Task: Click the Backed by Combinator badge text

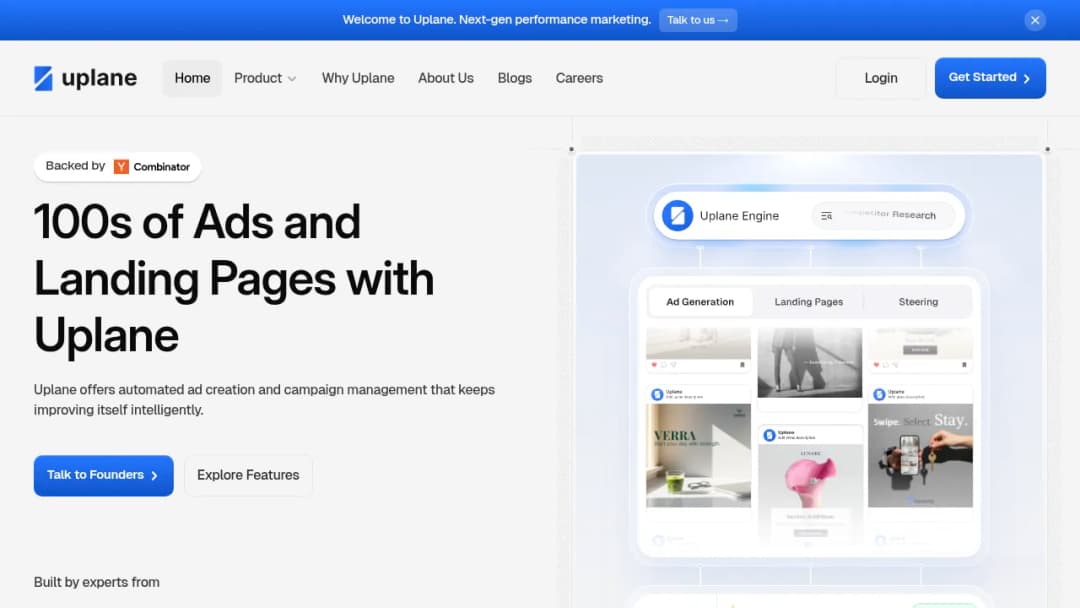Action: [118, 167]
